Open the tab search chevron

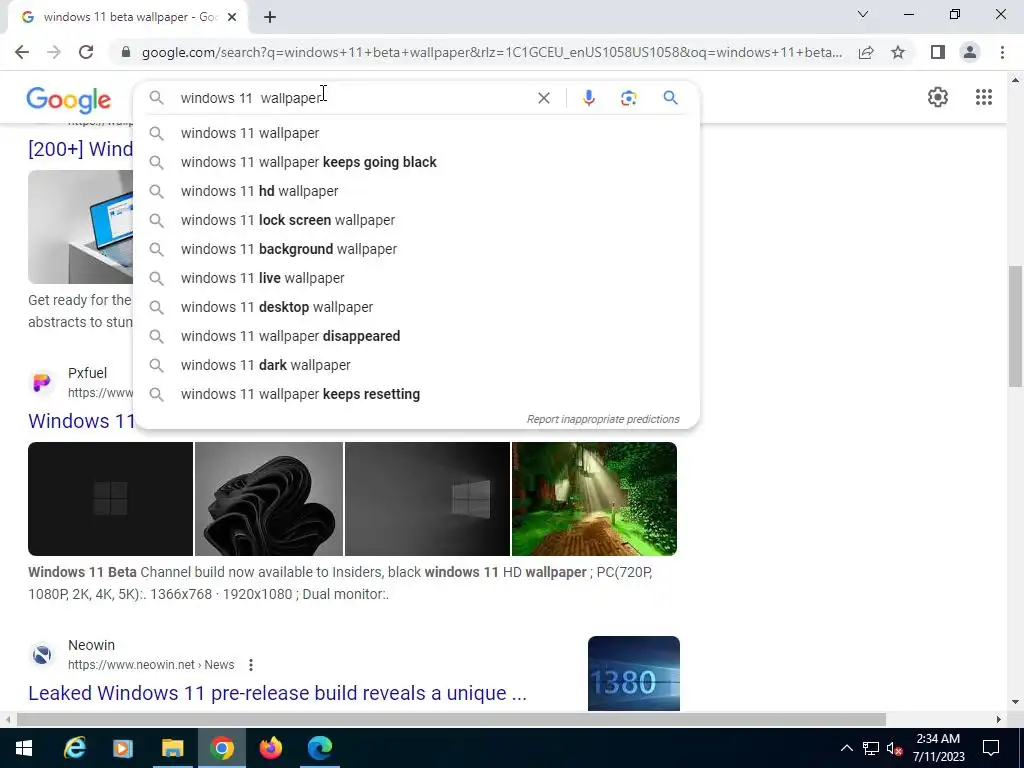pyautogui.click(x=863, y=14)
